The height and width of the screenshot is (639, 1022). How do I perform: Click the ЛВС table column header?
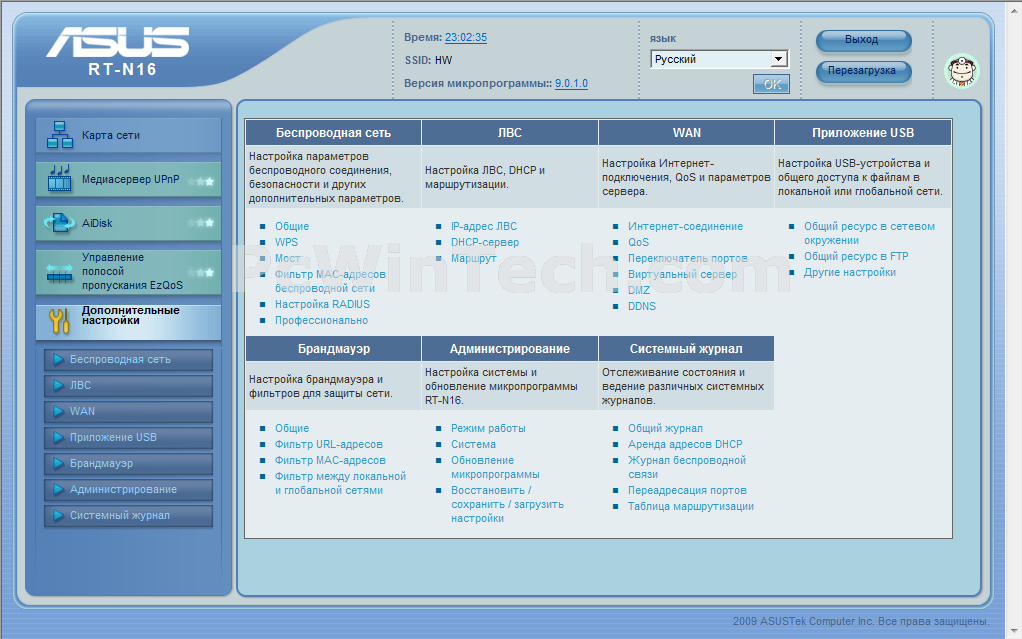(510, 132)
